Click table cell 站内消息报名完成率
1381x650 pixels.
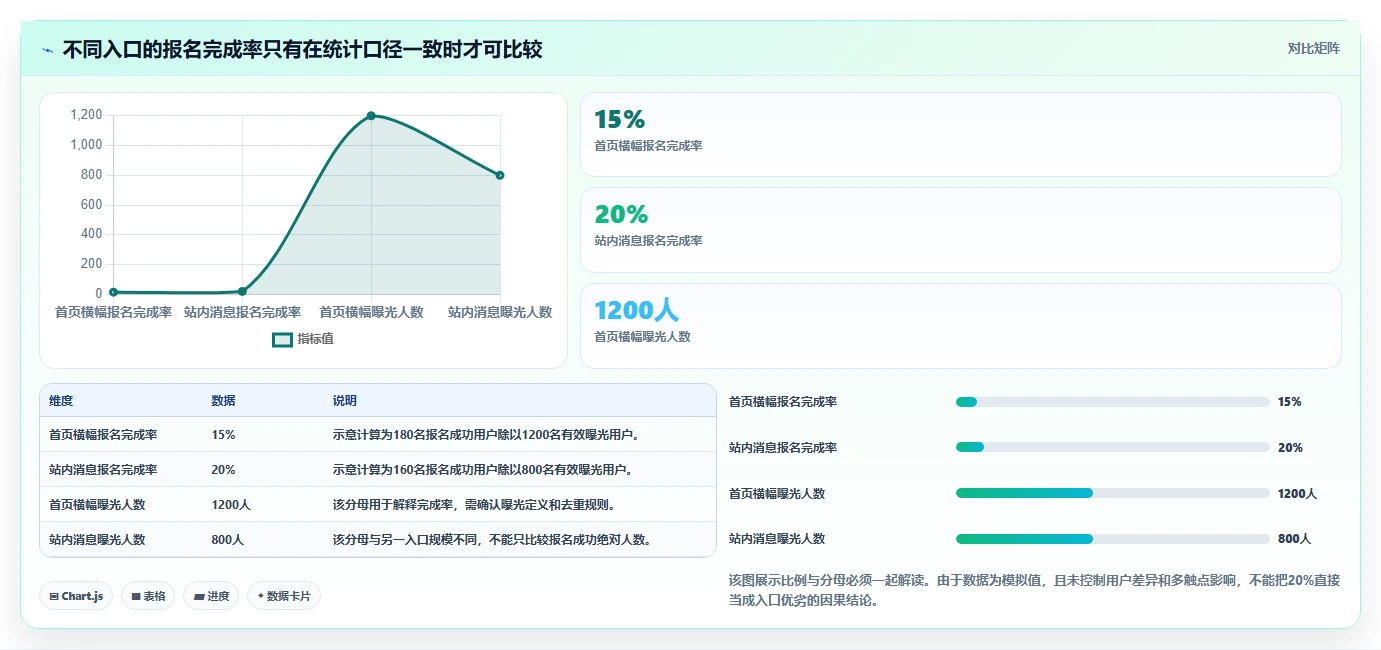pos(103,470)
